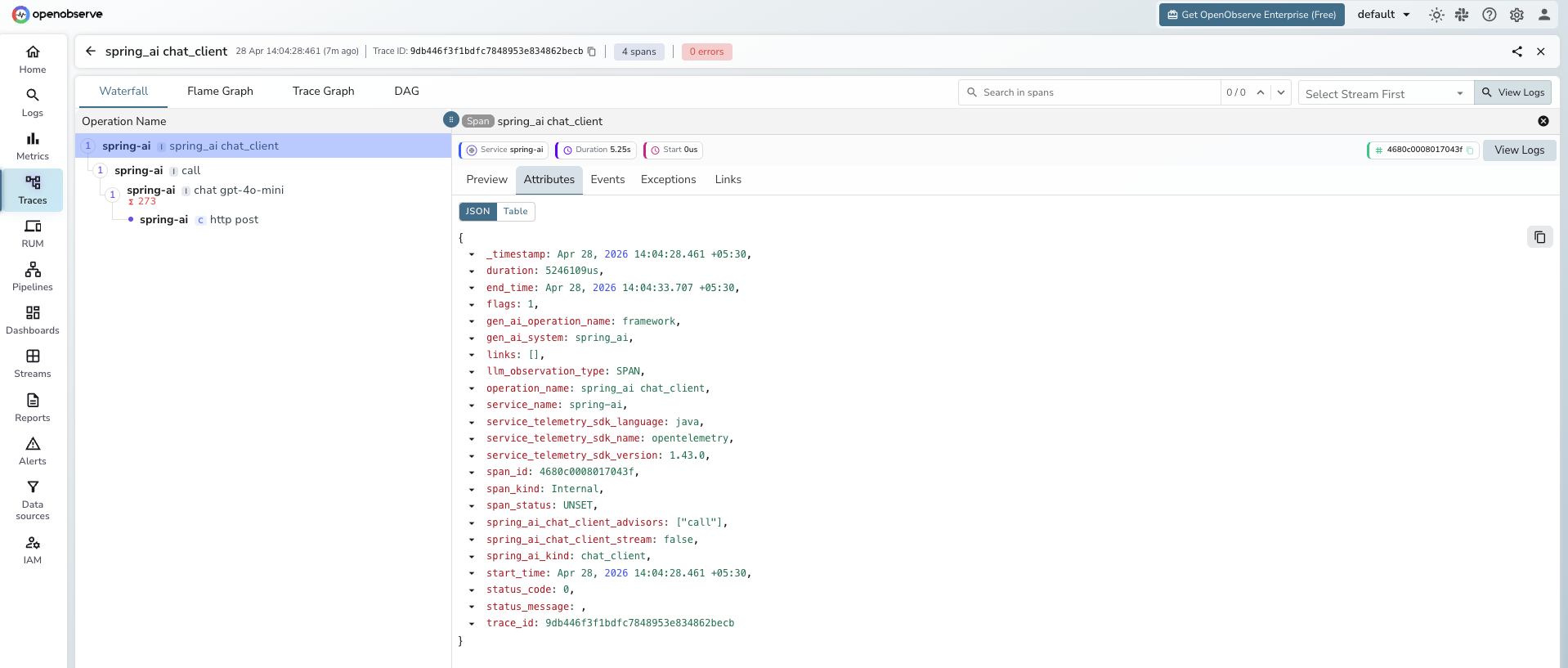Screen dimensions: 1568x668
Task: Open the Links span tab
Action: (728, 180)
